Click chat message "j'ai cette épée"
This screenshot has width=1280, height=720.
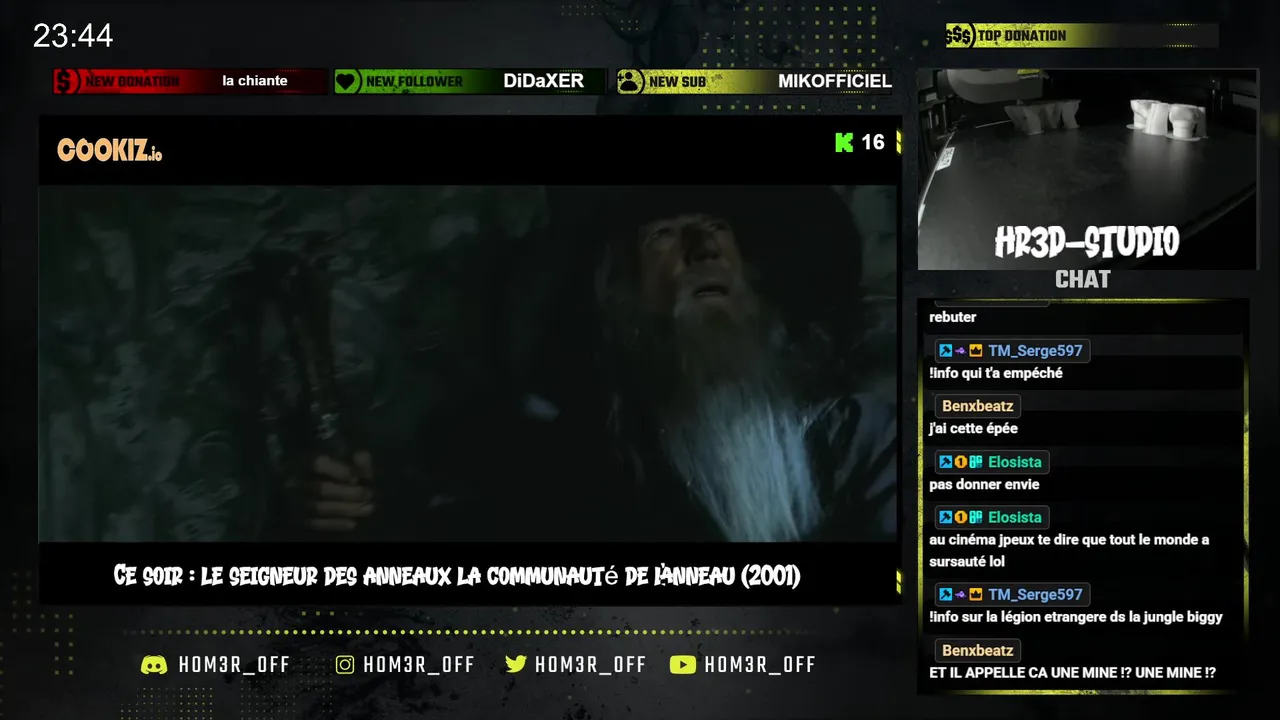[x=974, y=429]
